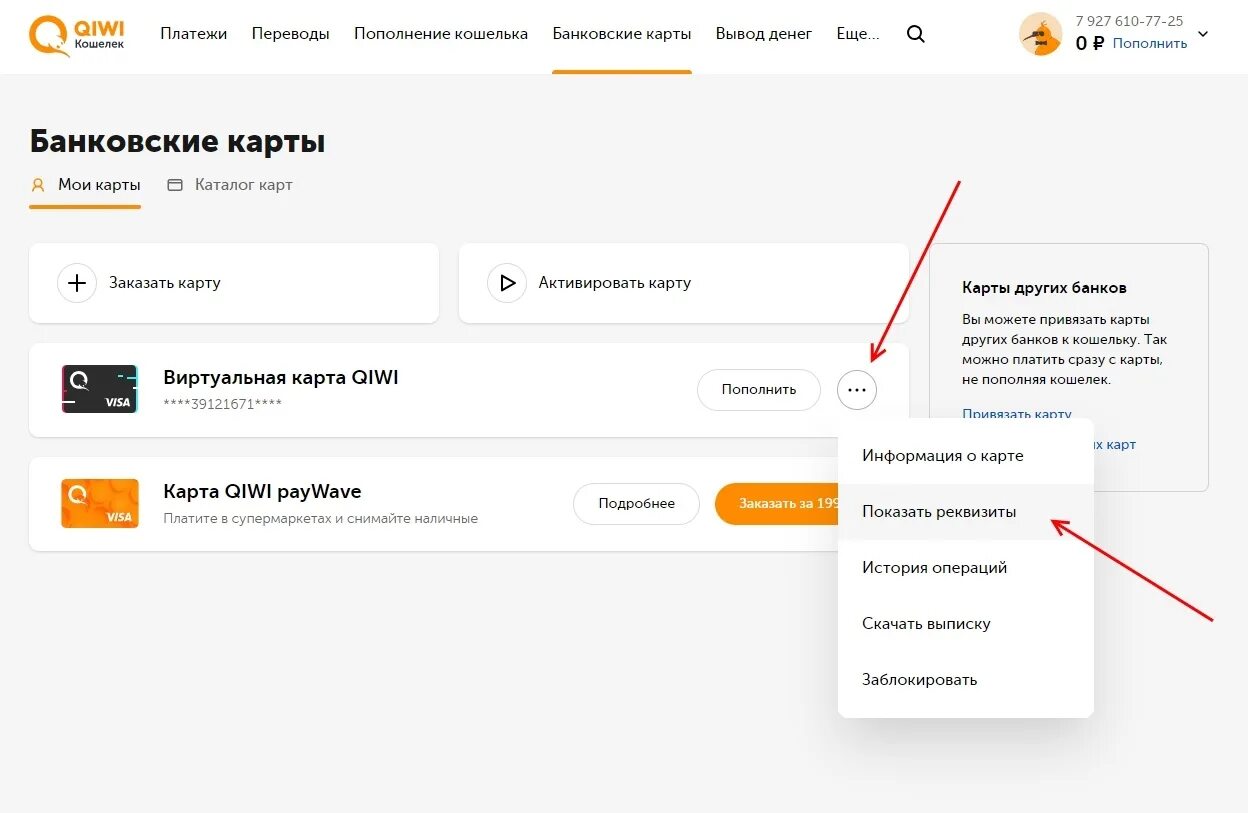The width and height of the screenshot is (1248, 813).
Task: Open the search magnifier icon
Action: pyautogui.click(x=915, y=34)
